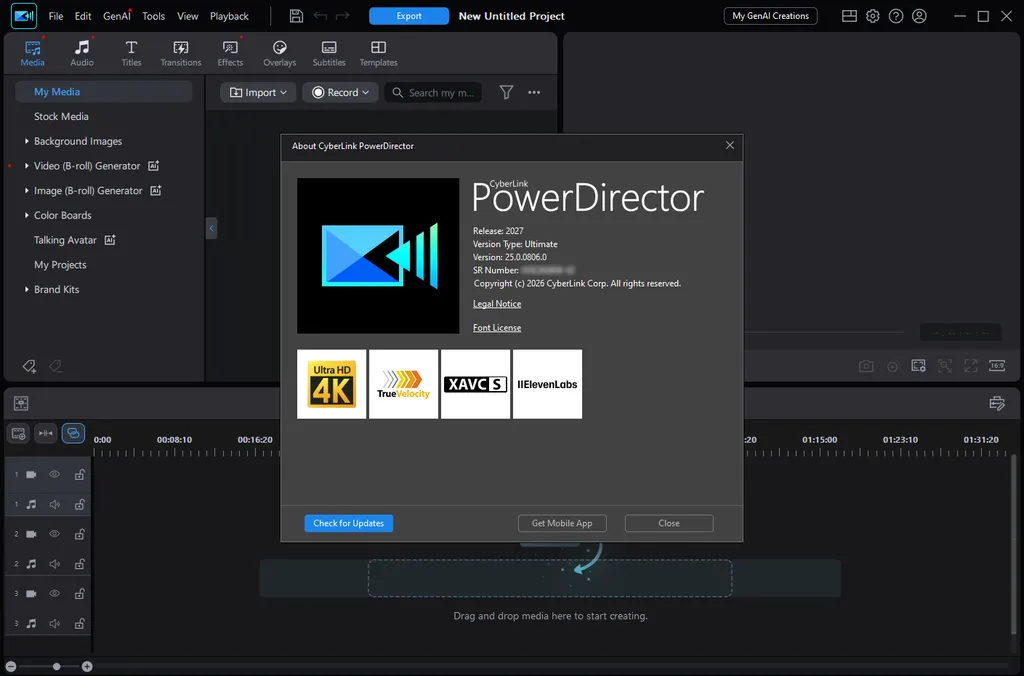Toggle preview fullscreen icon

pyautogui.click(x=970, y=366)
